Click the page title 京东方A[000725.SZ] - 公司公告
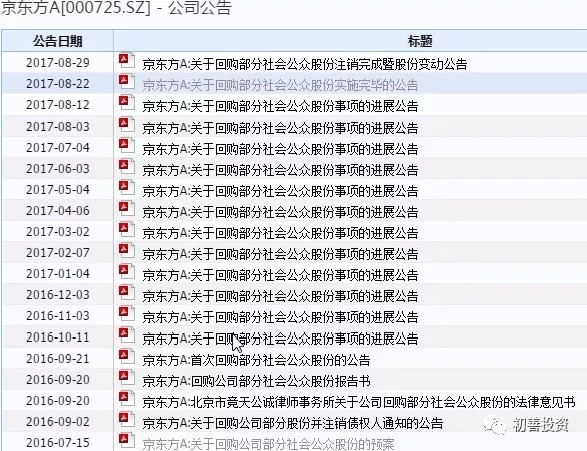Screen dimensions: 587x451 (116, 8)
